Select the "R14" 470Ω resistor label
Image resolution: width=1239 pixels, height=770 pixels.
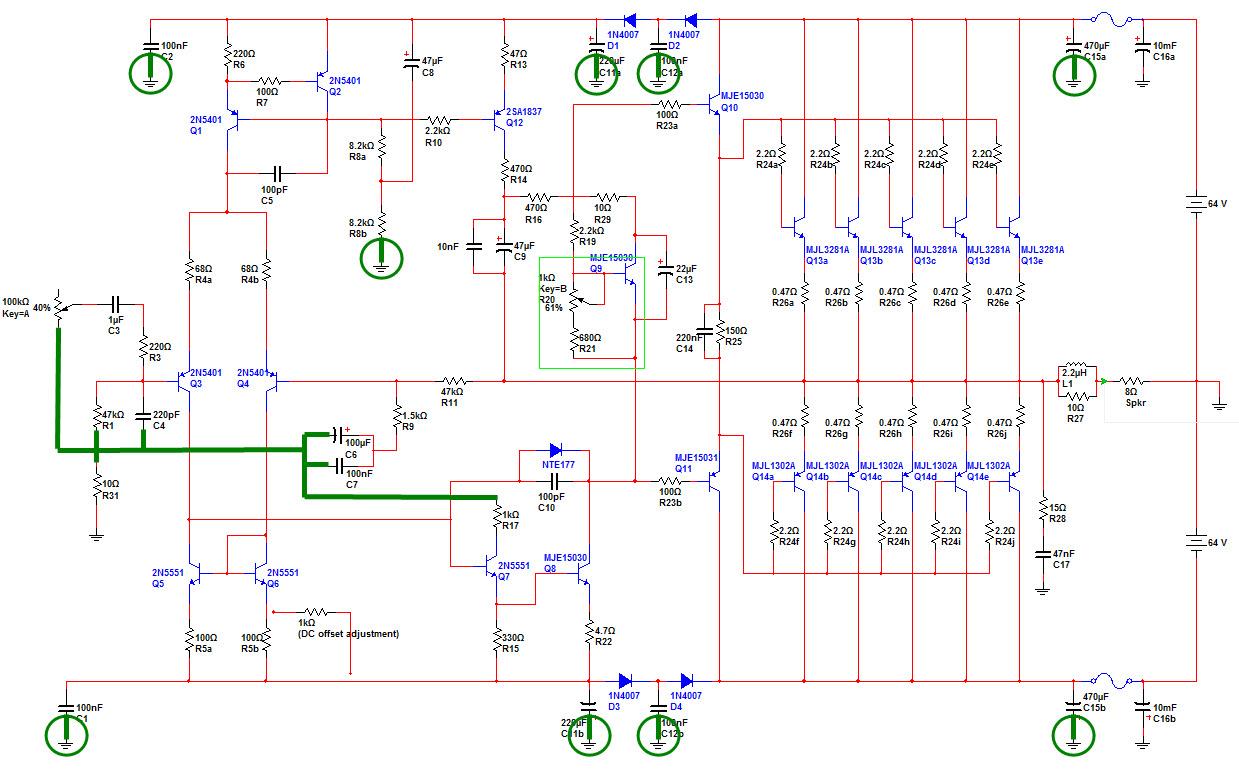[x=518, y=179]
